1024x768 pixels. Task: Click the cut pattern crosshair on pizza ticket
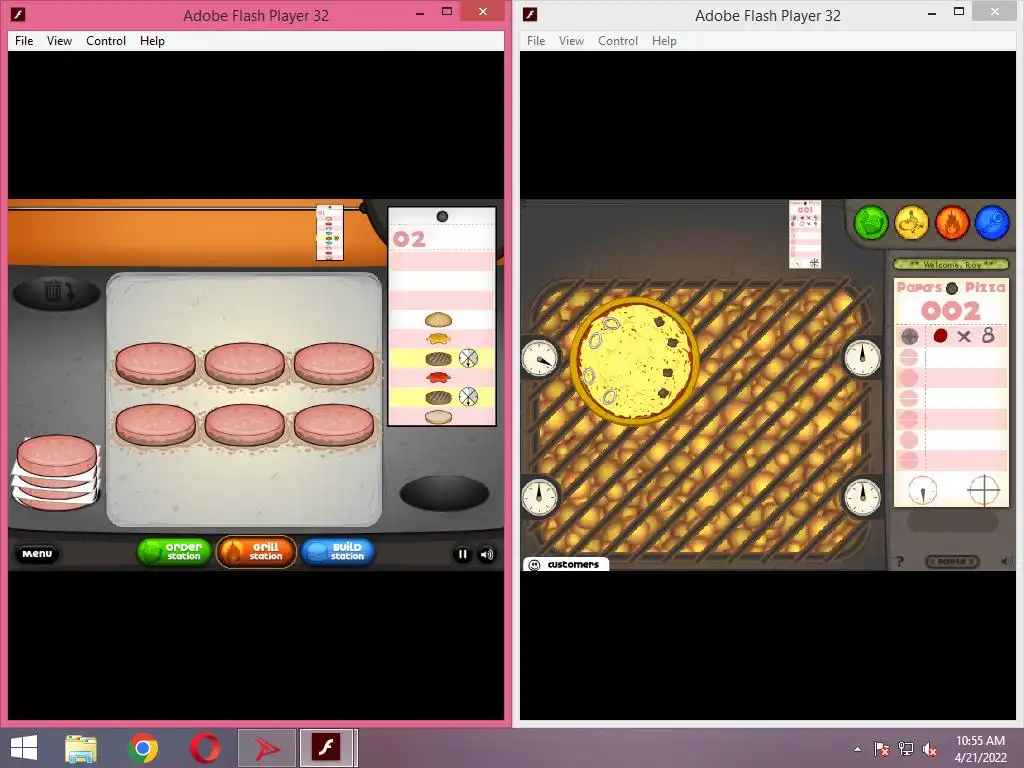click(x=983, y=490)
